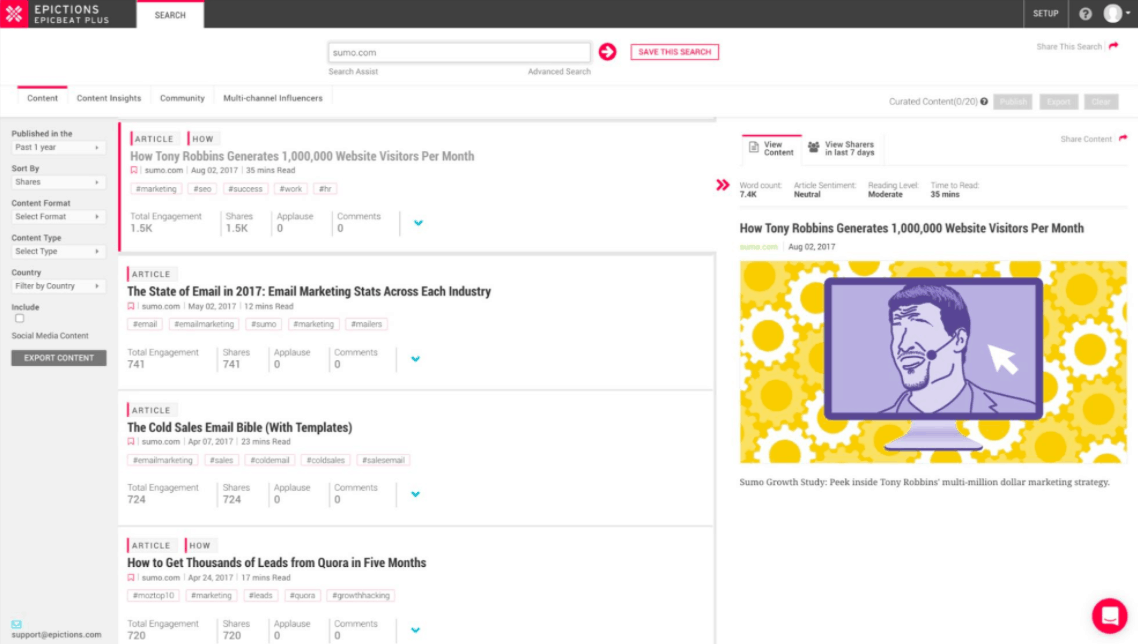Open the Quora leads article title
1138x644 pixels.
click(277, 563)
